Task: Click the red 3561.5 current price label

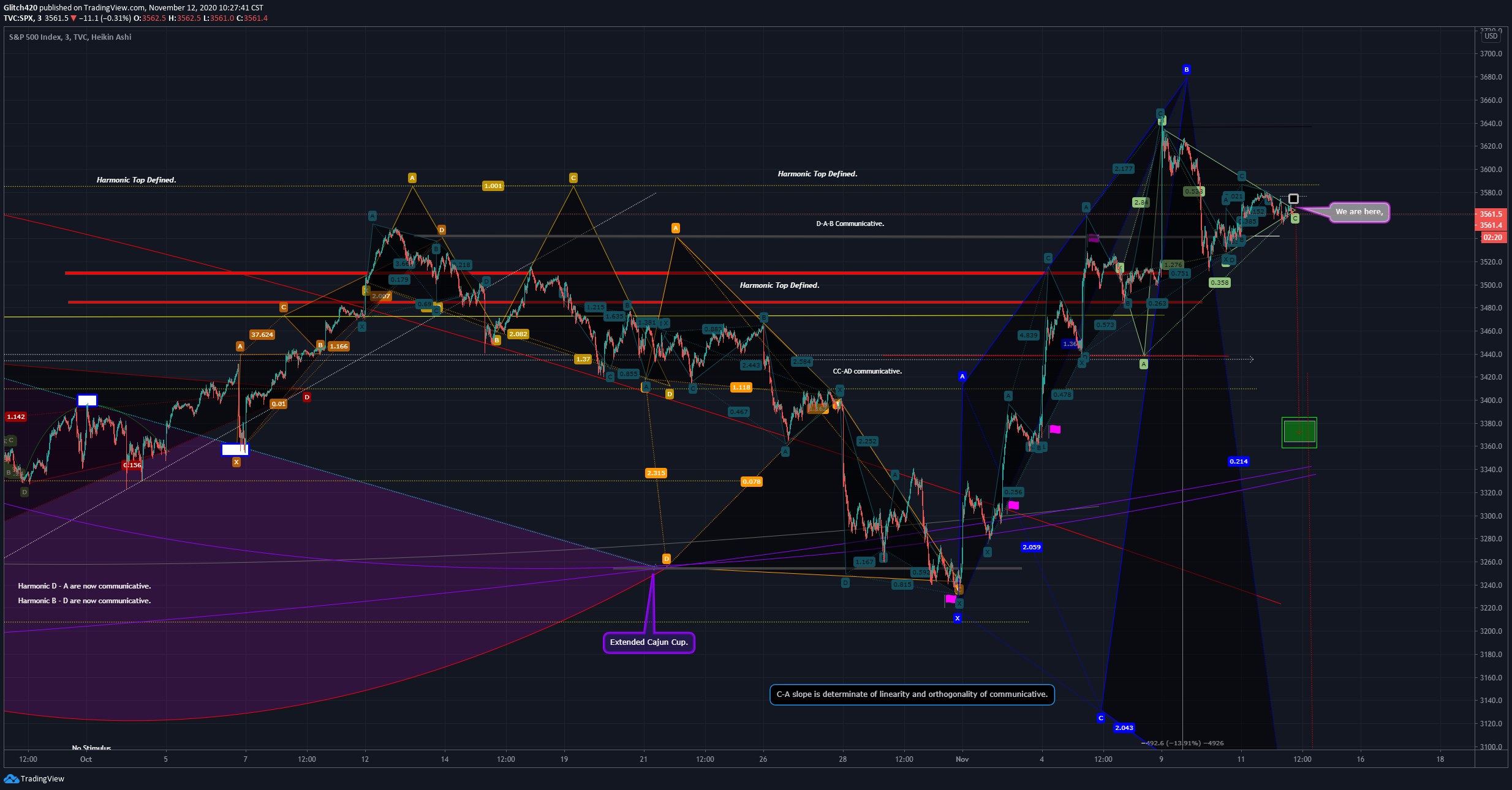Action: coord(1491,214)
